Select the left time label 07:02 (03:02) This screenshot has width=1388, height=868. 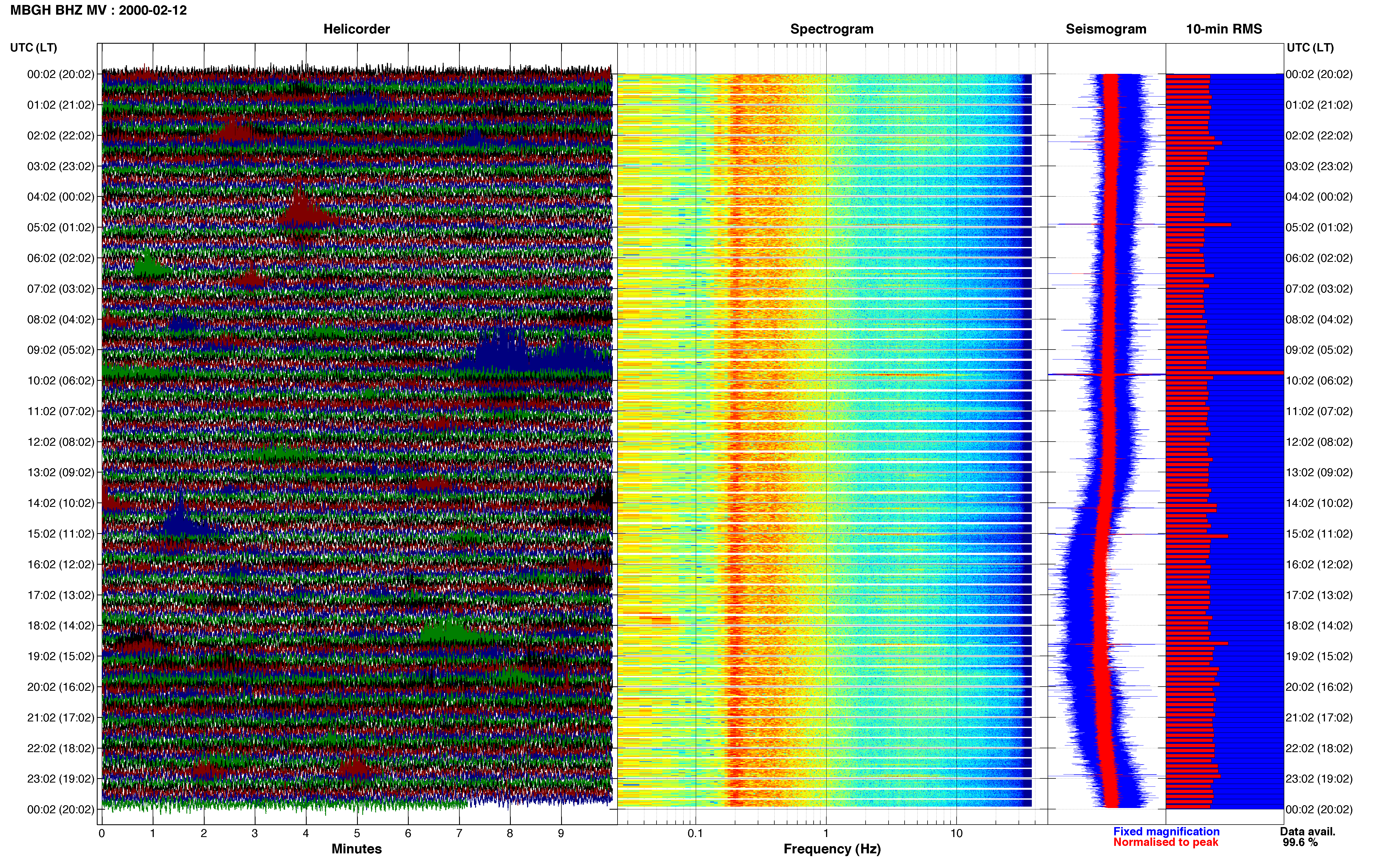pos(61,289)
